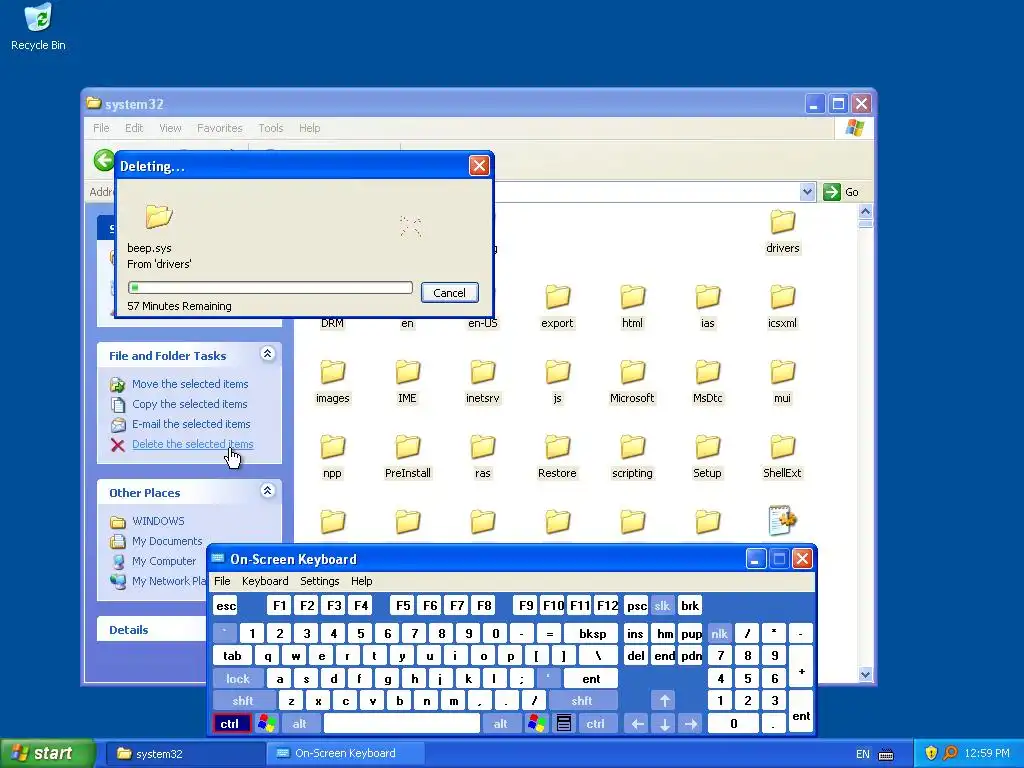The width and height of the screenshot is (1024, 768).
Task: Click the Go button
Action: 841,192
